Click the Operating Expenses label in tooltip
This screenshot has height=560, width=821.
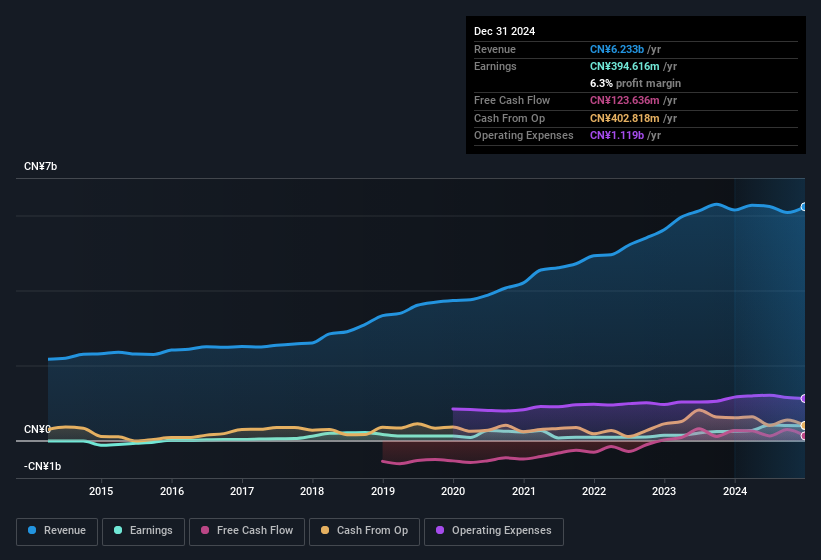click(x=524, y=136)
